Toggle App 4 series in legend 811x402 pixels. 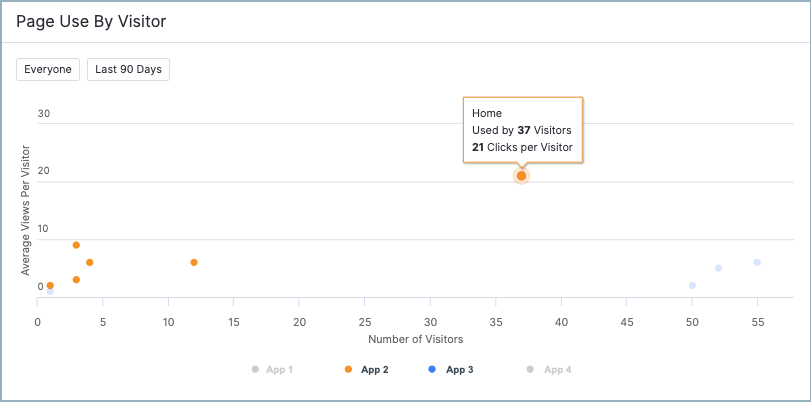coord(549,369)
